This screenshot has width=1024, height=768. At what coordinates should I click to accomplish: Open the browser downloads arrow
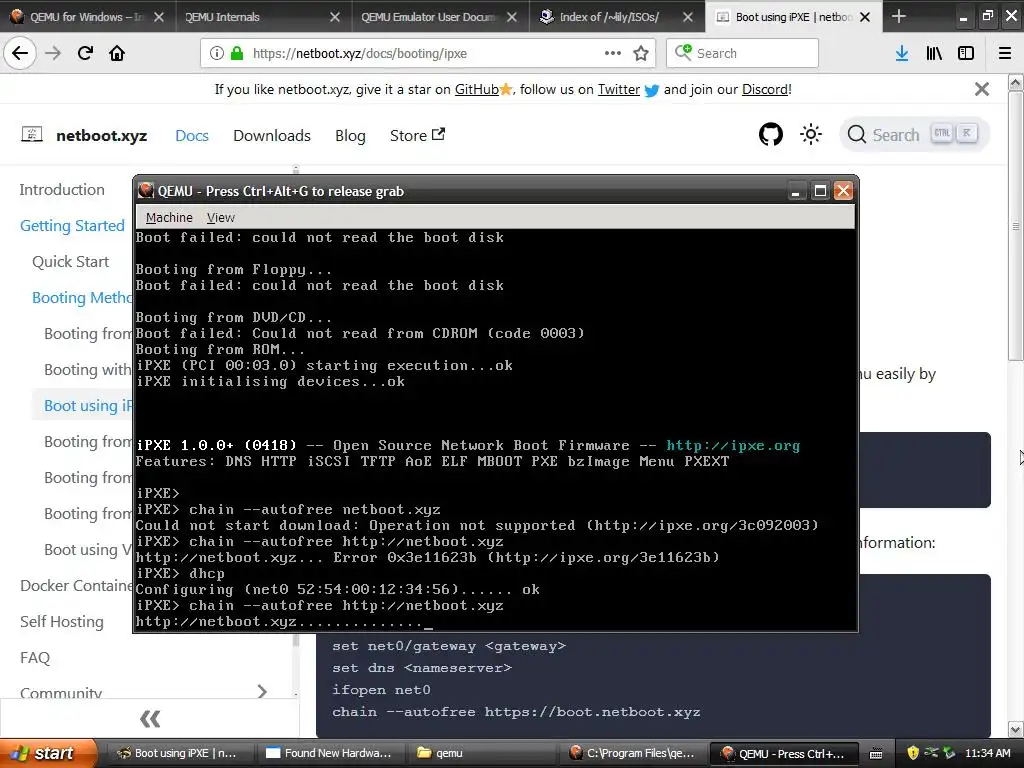pyautogui.click(x=902, y=53)
